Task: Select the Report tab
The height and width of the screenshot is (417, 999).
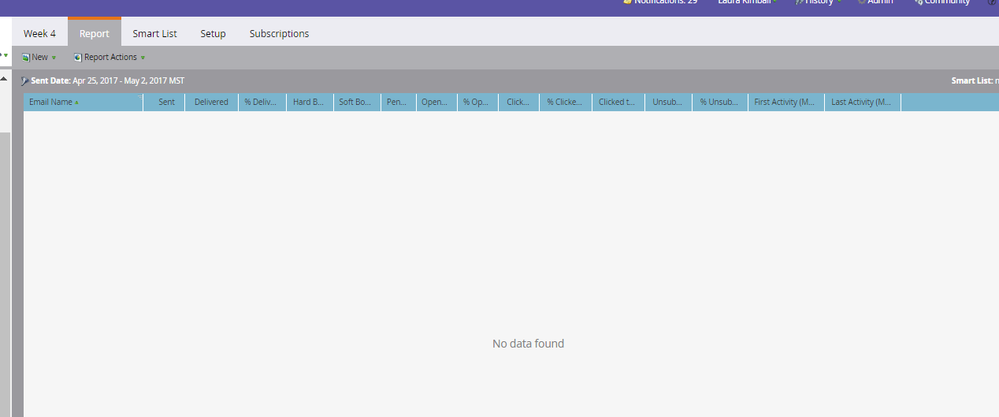Action: point(94,34)
